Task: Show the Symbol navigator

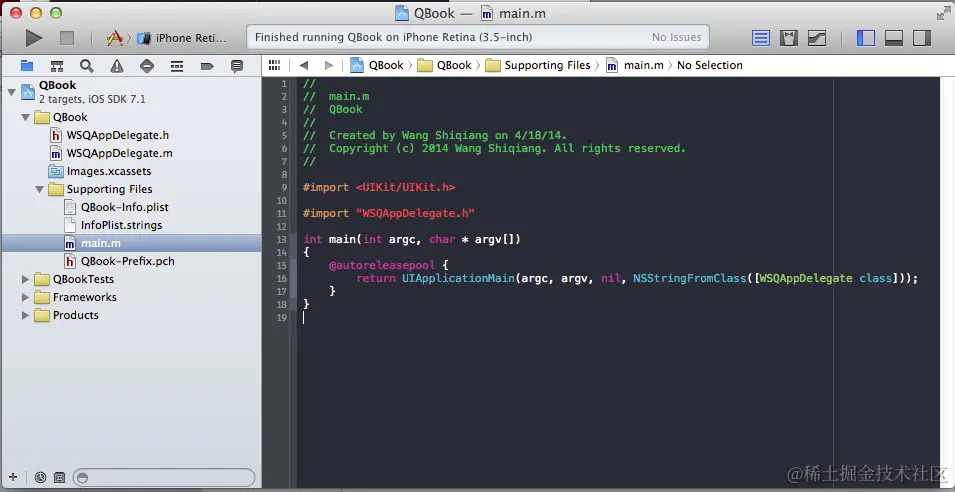Action: [x=57, y=66]
